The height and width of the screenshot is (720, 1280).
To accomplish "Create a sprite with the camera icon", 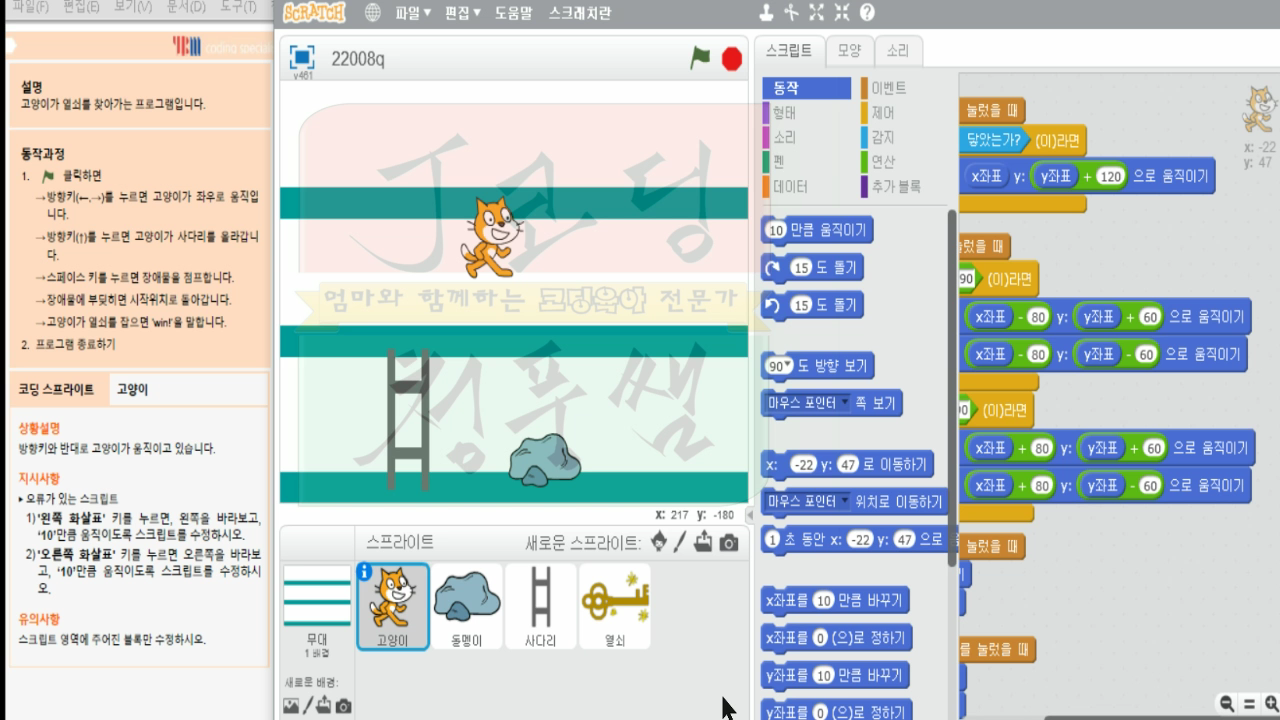I will pyautogui.click(x=729, y=541).
